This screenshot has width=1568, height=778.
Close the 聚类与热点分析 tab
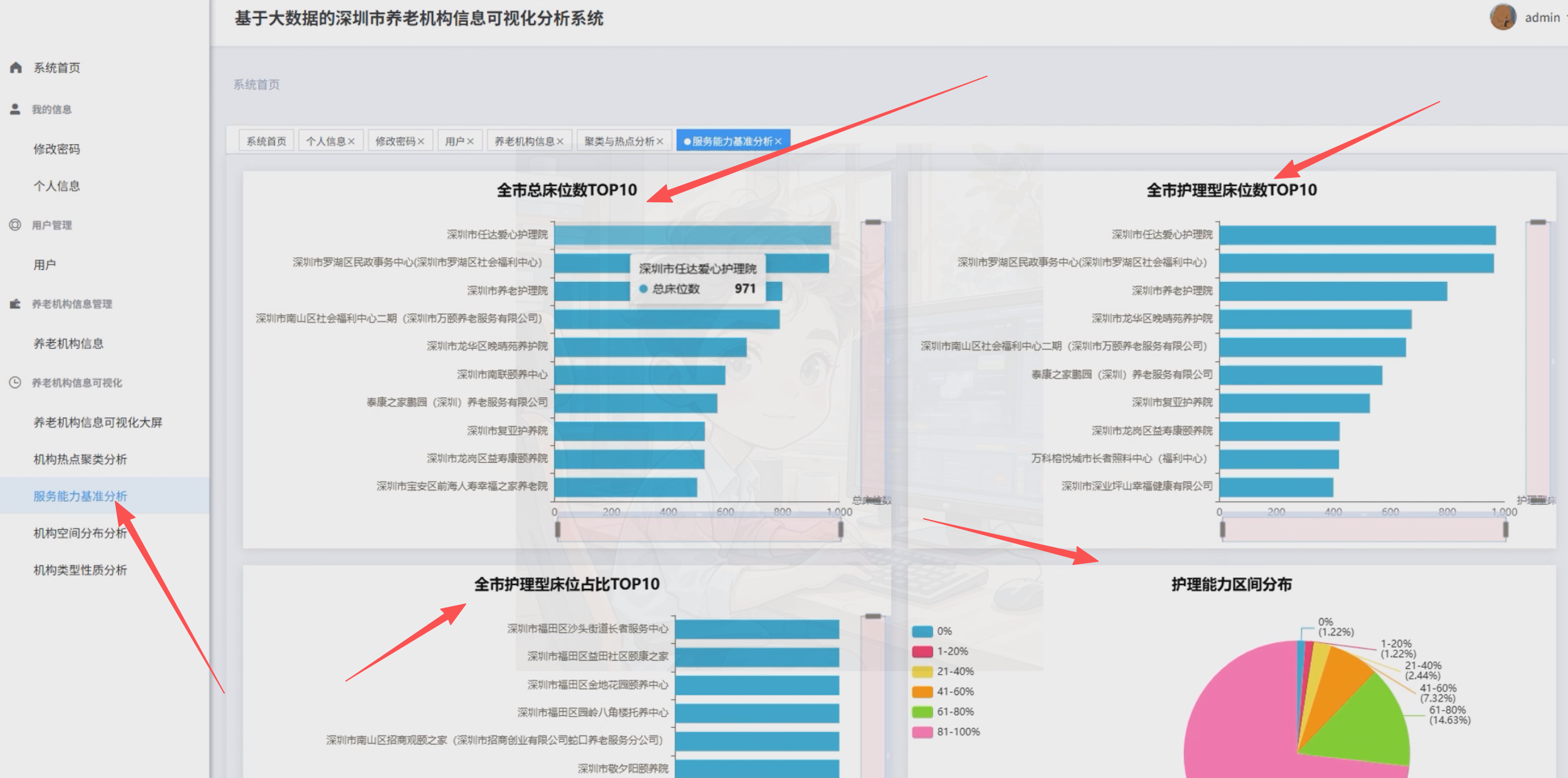coord(659,142)
